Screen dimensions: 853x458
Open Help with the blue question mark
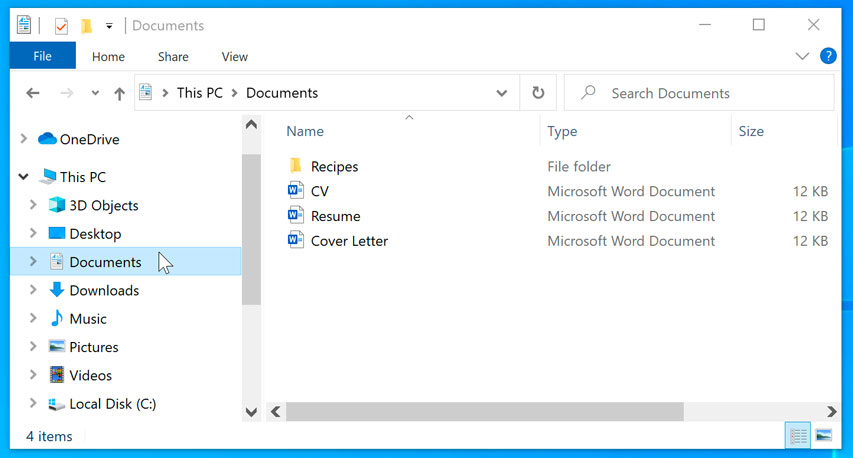tap(828, 55)
